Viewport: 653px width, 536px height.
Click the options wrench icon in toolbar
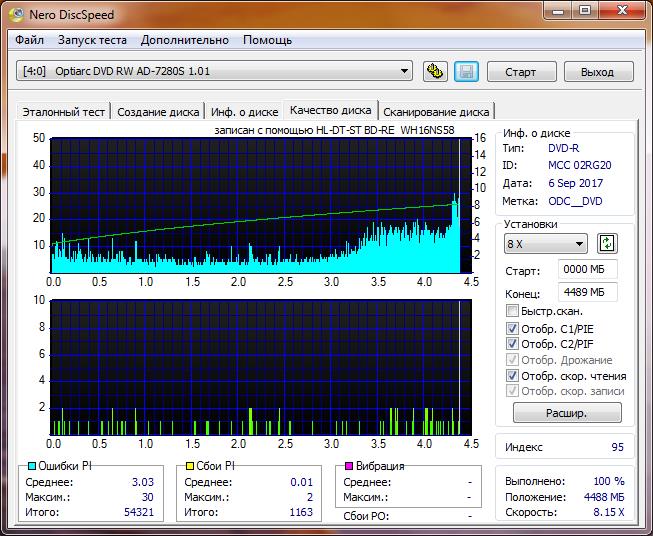pos(434,71)
